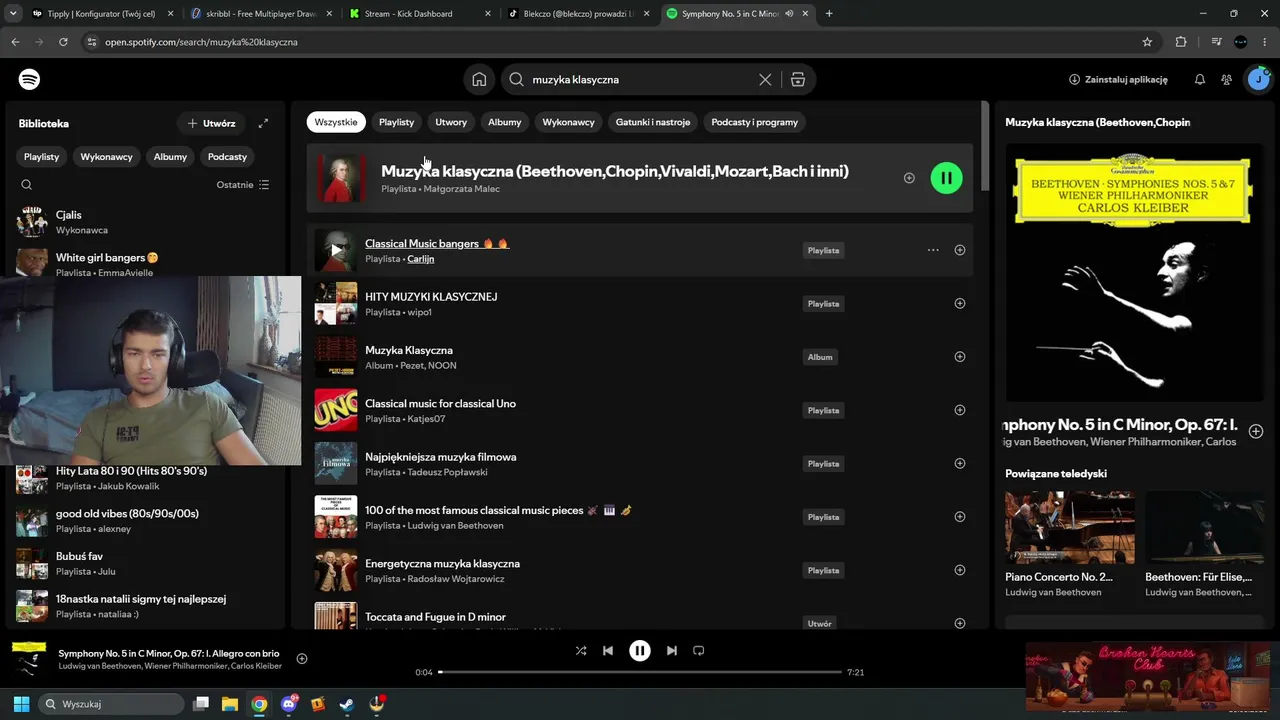Open the Friends activity icon
Viewport: 1280px width, 720px height.
(1226, 79)
